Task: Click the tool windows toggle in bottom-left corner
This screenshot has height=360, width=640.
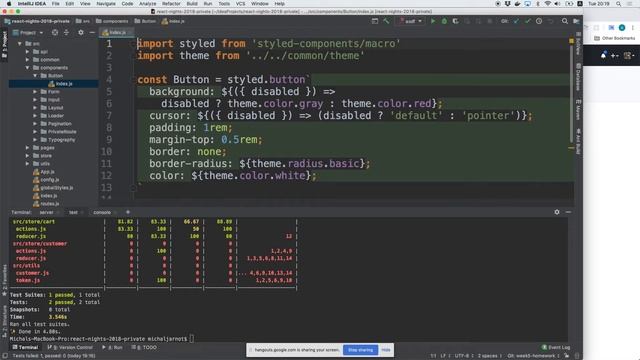Action: tap(5, 356)
